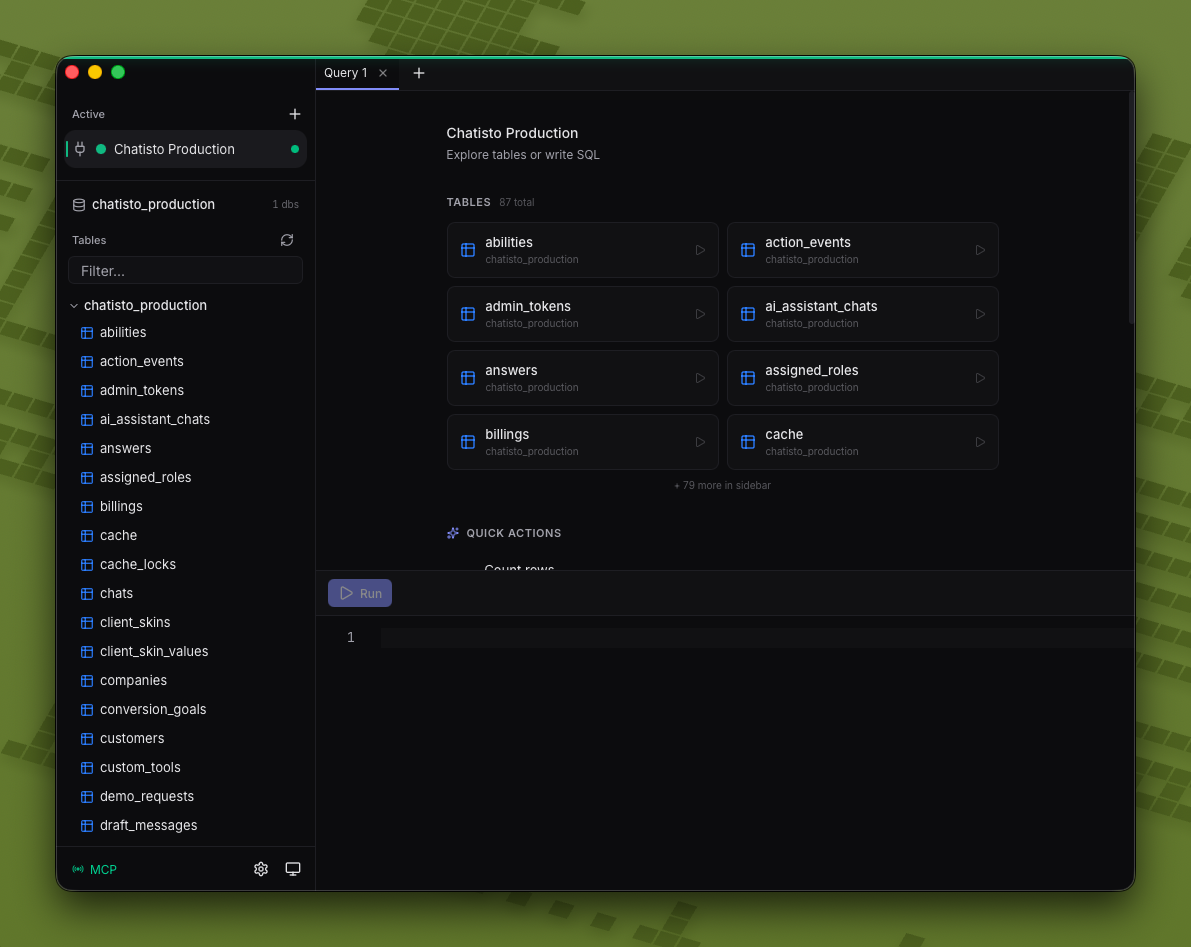Click the plug icon beside Chatisto Production

80,149
